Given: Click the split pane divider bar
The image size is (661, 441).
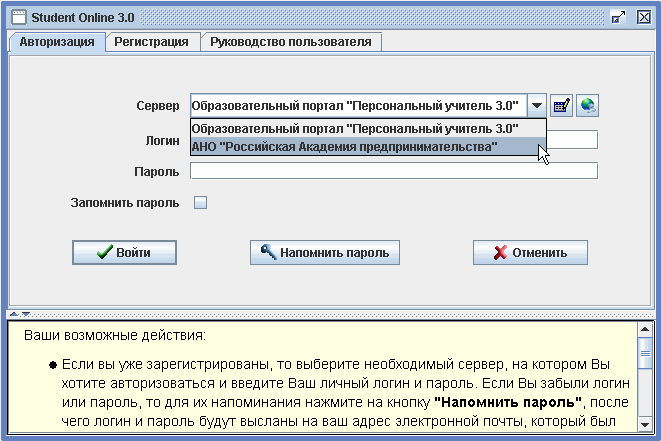Looking at the screenshot, I should [330, 314].
